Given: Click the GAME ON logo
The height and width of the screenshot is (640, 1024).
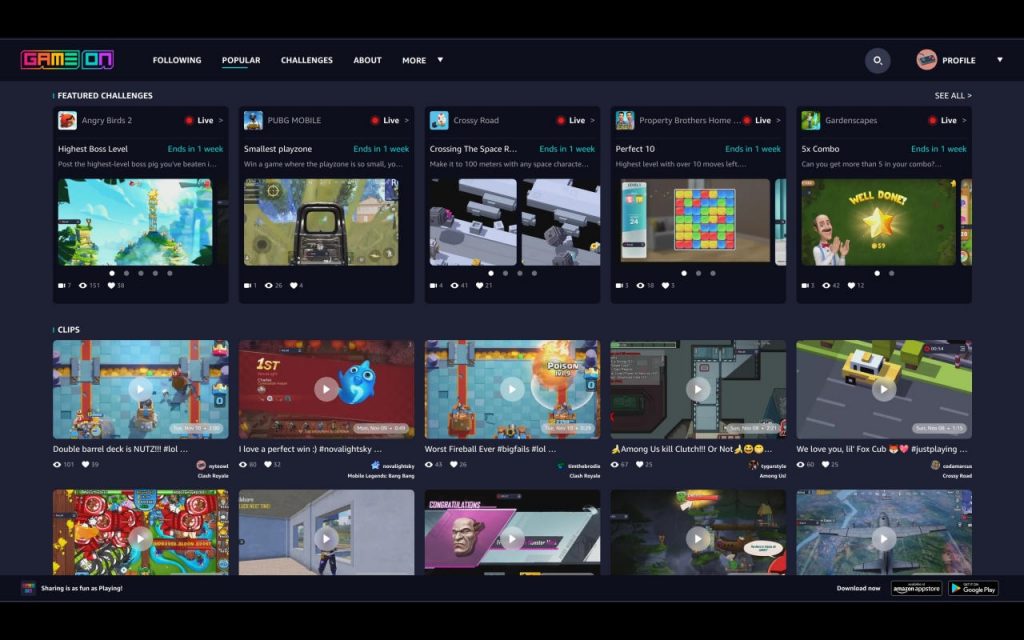Looking at the screenshot, I should point(69,59).
